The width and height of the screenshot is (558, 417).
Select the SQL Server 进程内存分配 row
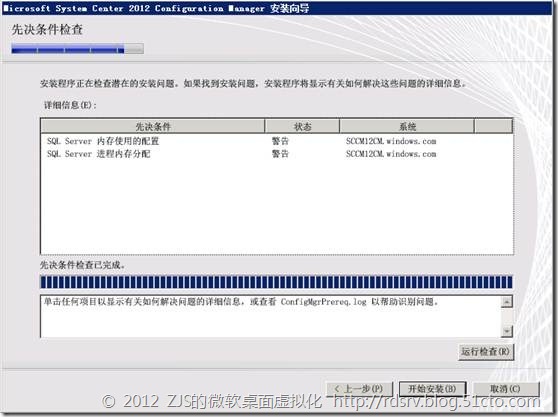coord(277,154)
